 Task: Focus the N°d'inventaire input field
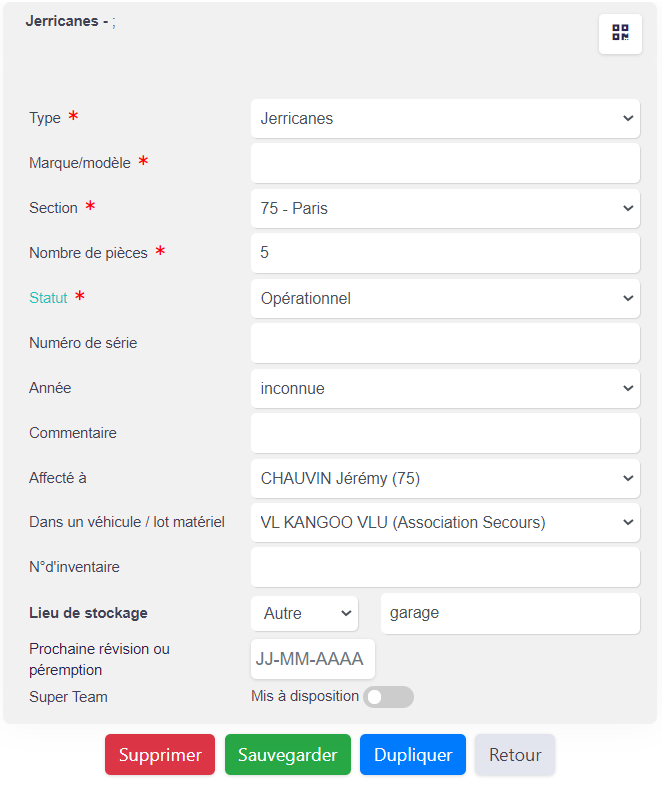(x=445, y=567)
